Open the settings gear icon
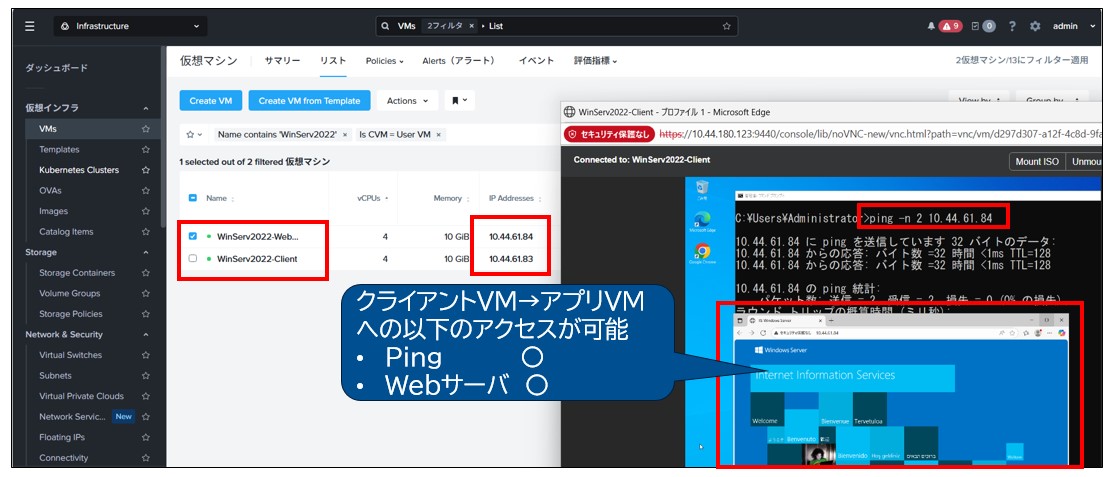Image resolution: width=1117 pixels, height=477 pixels. 1035,26
